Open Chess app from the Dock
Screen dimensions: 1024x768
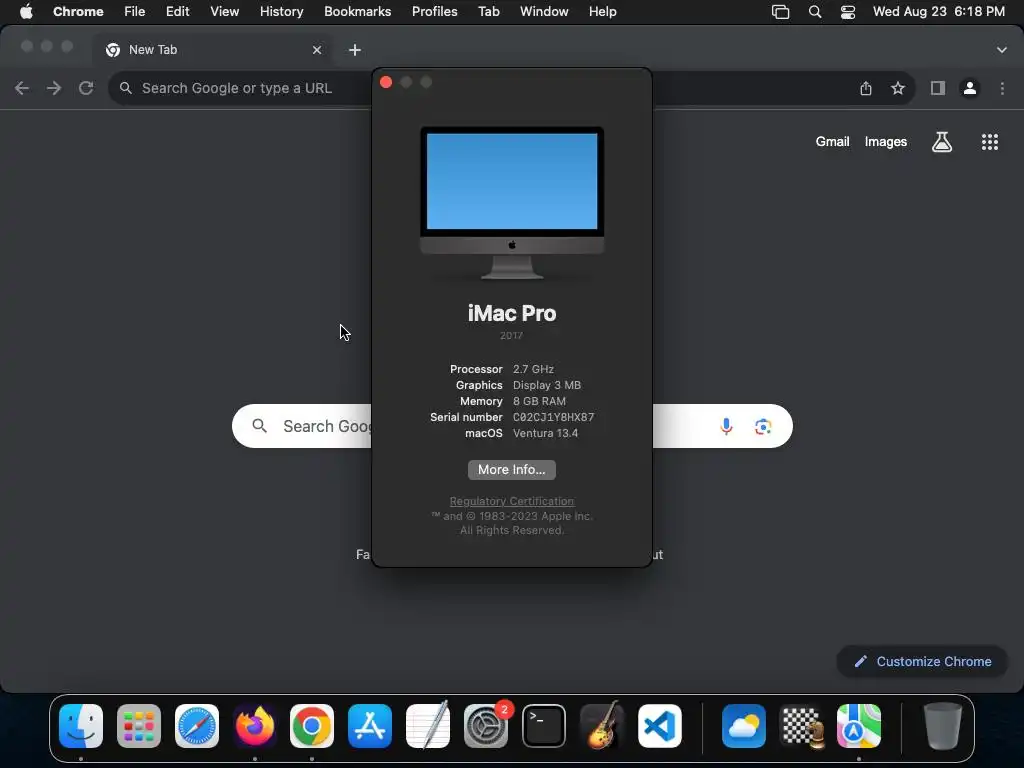[802, 726]
